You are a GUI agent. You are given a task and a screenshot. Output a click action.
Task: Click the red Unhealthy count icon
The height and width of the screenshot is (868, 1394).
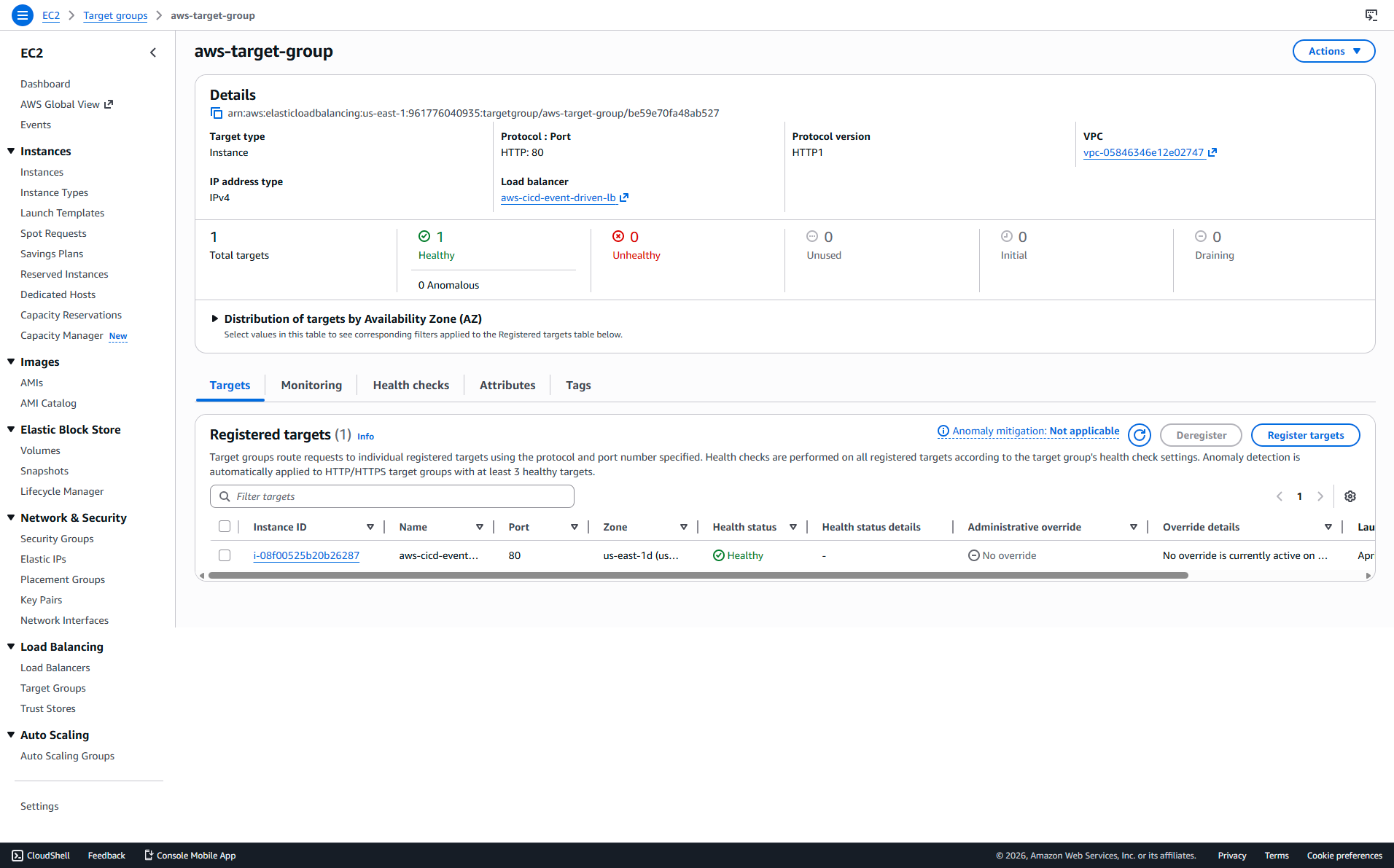618,236
